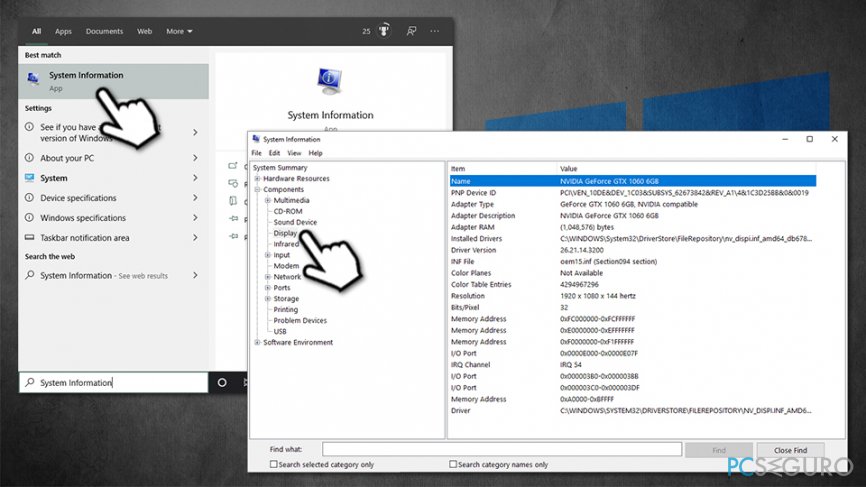Viewport: 866px width, 487px height.
Task: Expand the Hardware Resources node
Action: [257, 178]
